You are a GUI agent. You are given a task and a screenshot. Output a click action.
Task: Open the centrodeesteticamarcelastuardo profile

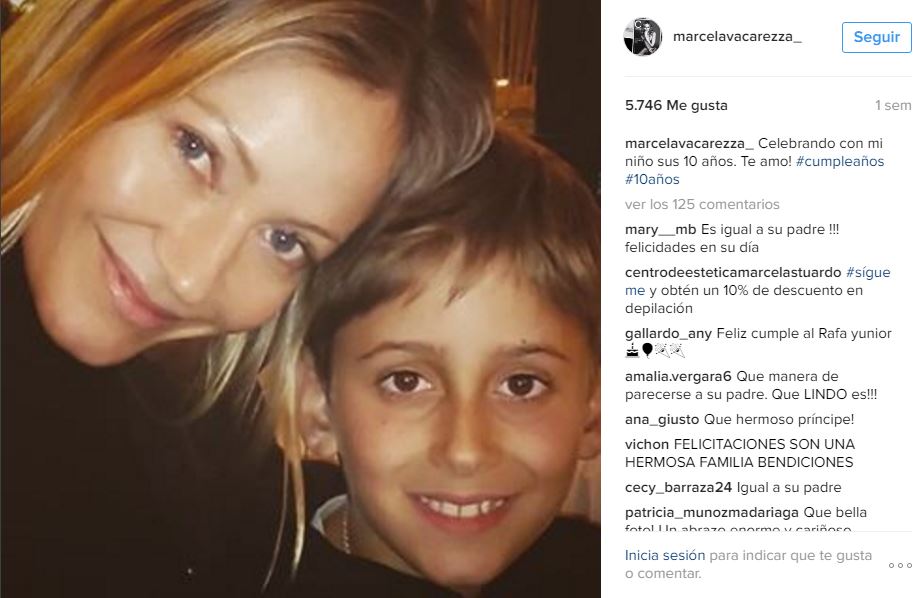tap(733, 272)
